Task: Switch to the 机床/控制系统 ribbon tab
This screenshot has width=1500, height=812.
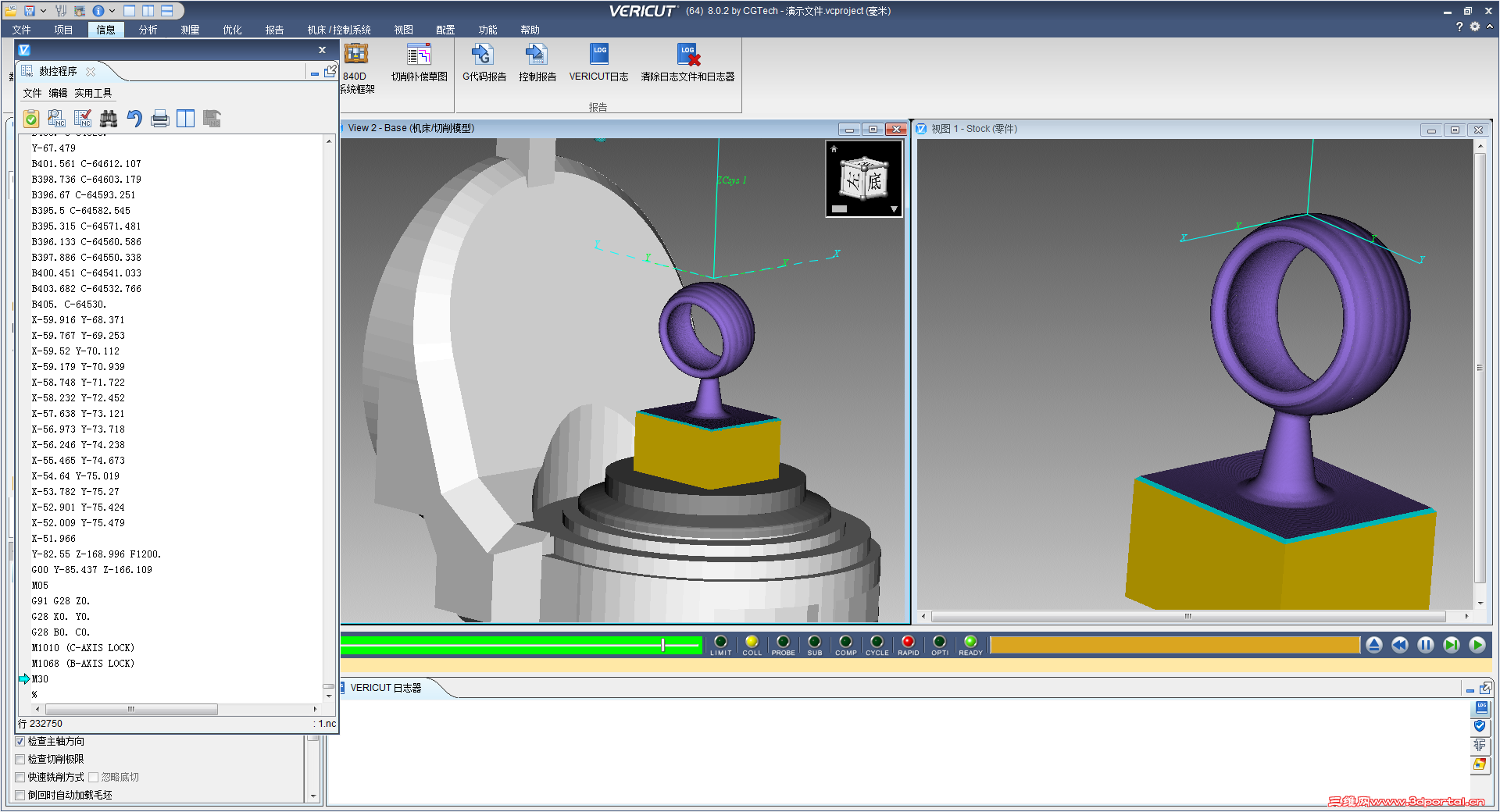Action: coord(339,30)
